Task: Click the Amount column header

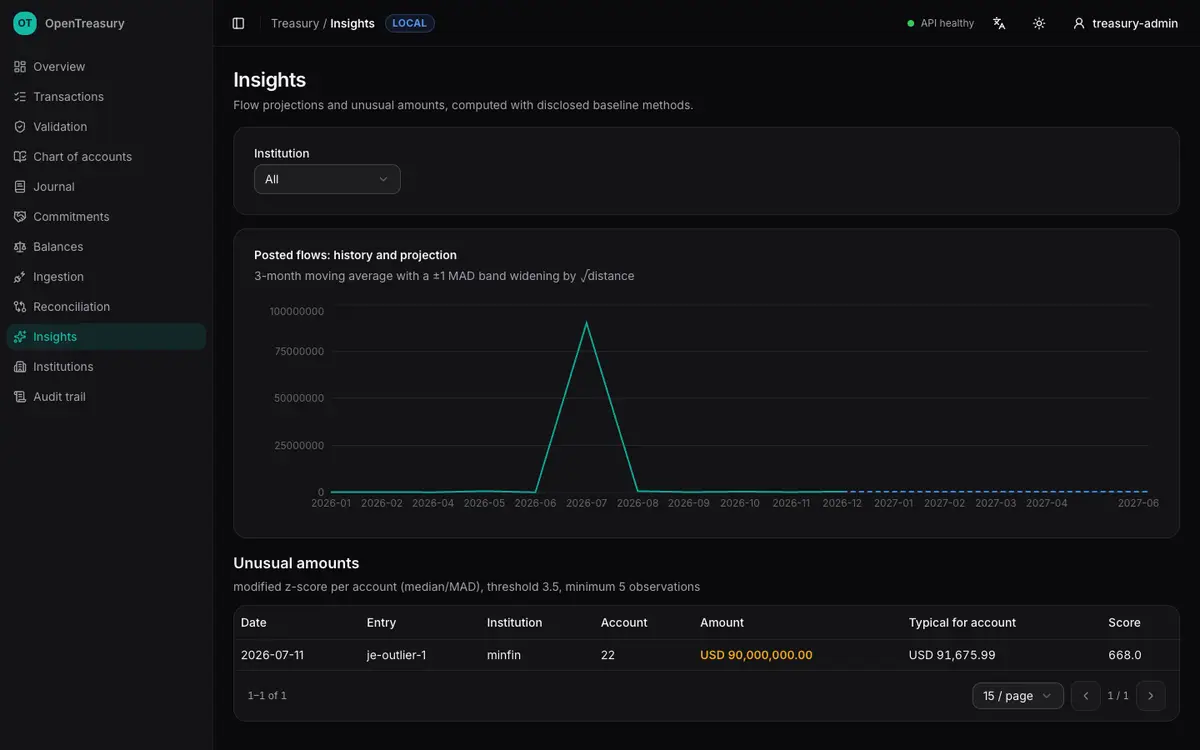Action: click(722, 622)
